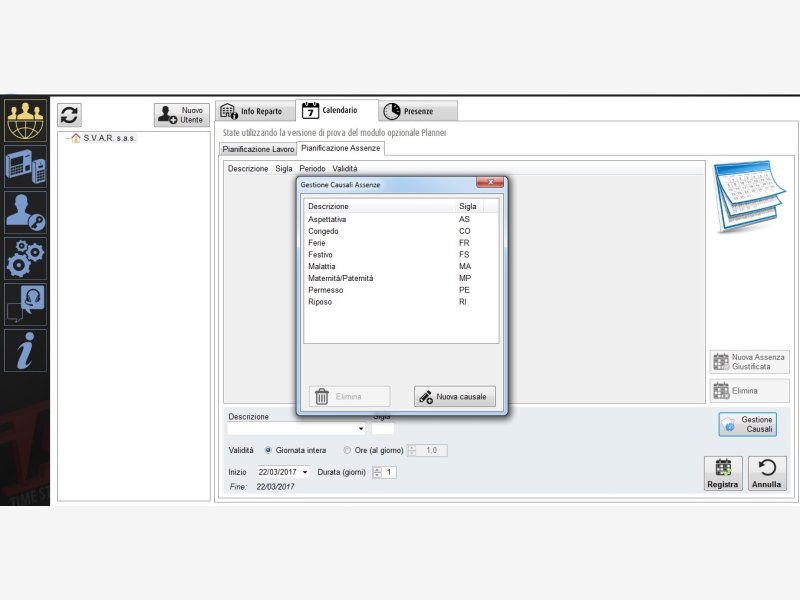800x600 pixels.
Task: Click the refresh arrows icon
Action: click(69, 114)
